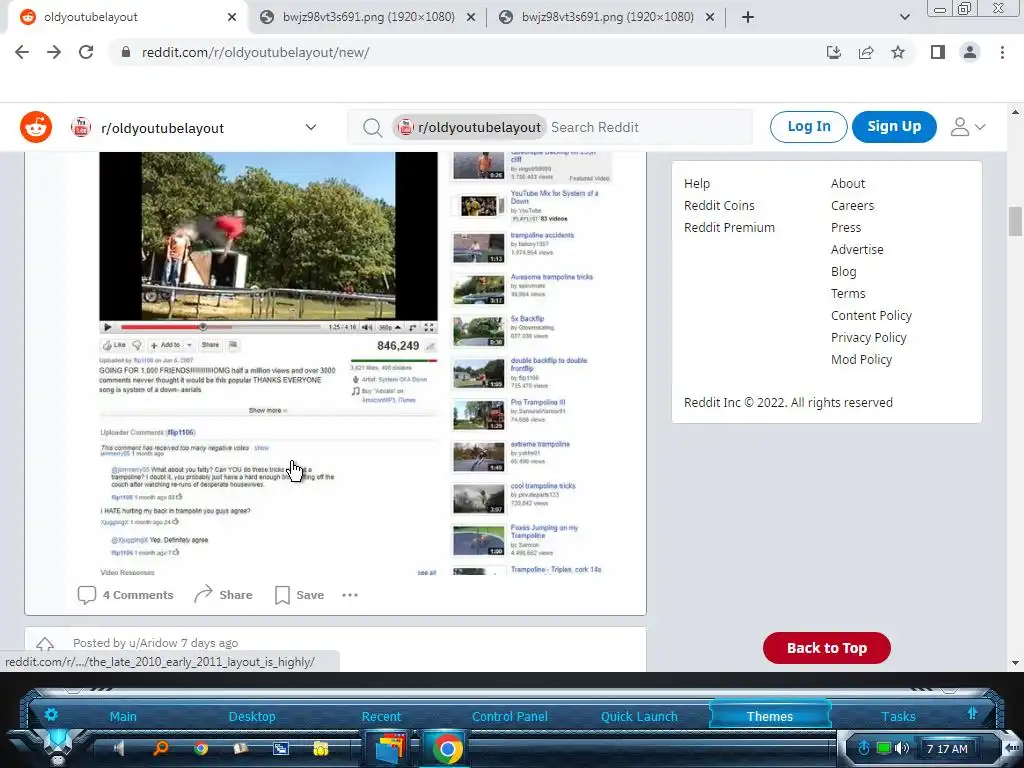Open the Press link
This screenshot has width=1024, height=768.
coord(846,228)
